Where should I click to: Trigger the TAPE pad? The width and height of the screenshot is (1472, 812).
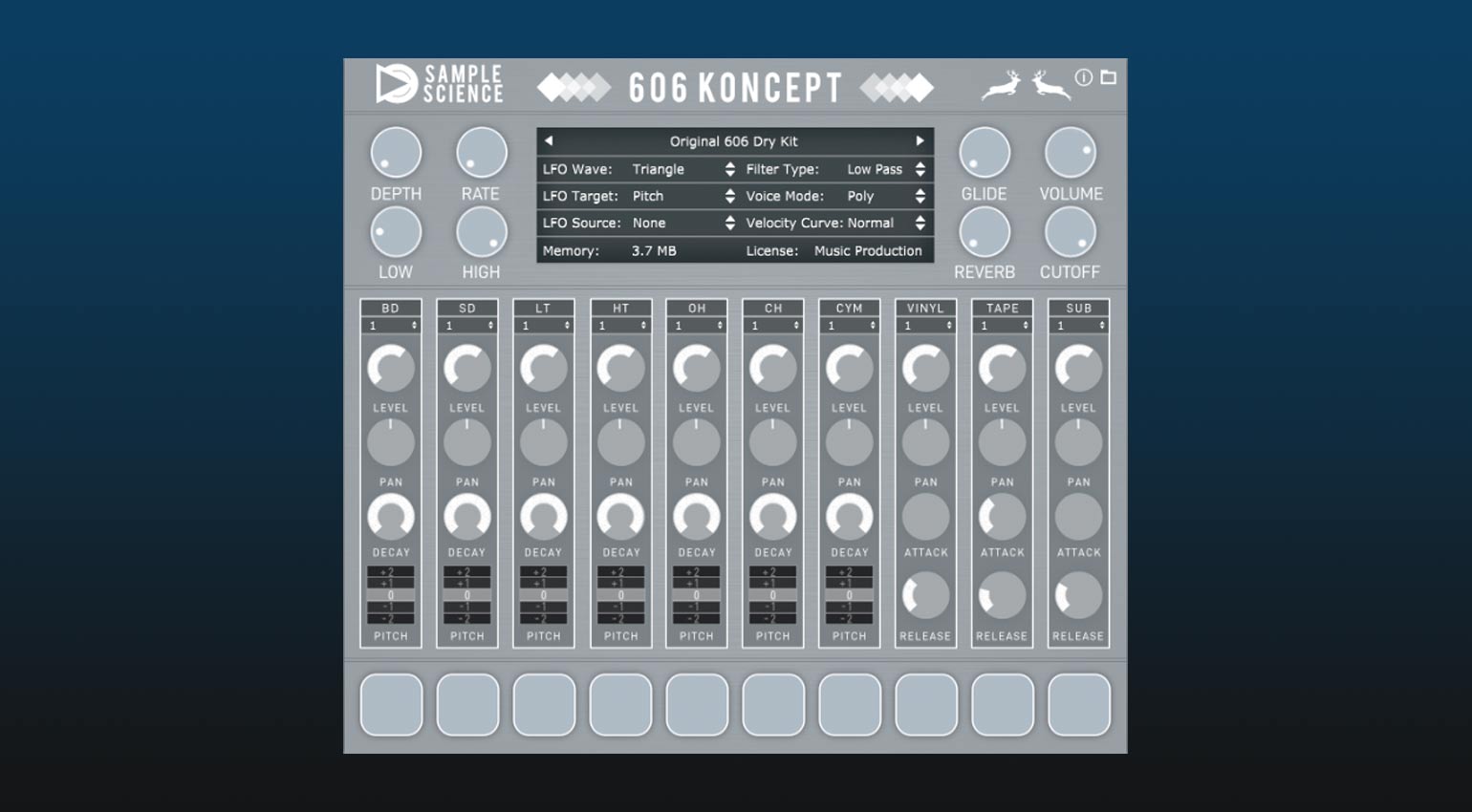click(x=1003, y=705)
